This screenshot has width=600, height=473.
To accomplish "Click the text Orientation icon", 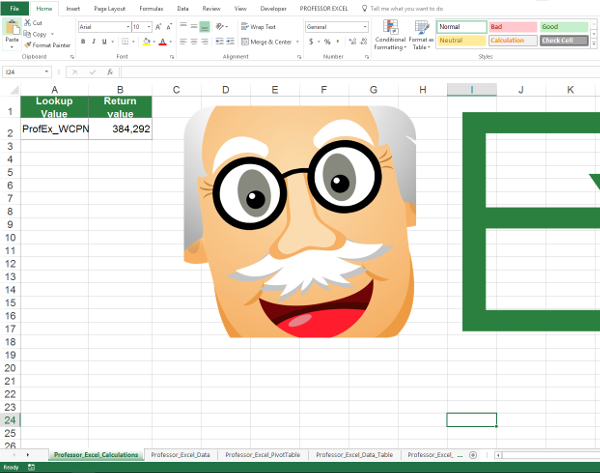I will tap(220, 26).
